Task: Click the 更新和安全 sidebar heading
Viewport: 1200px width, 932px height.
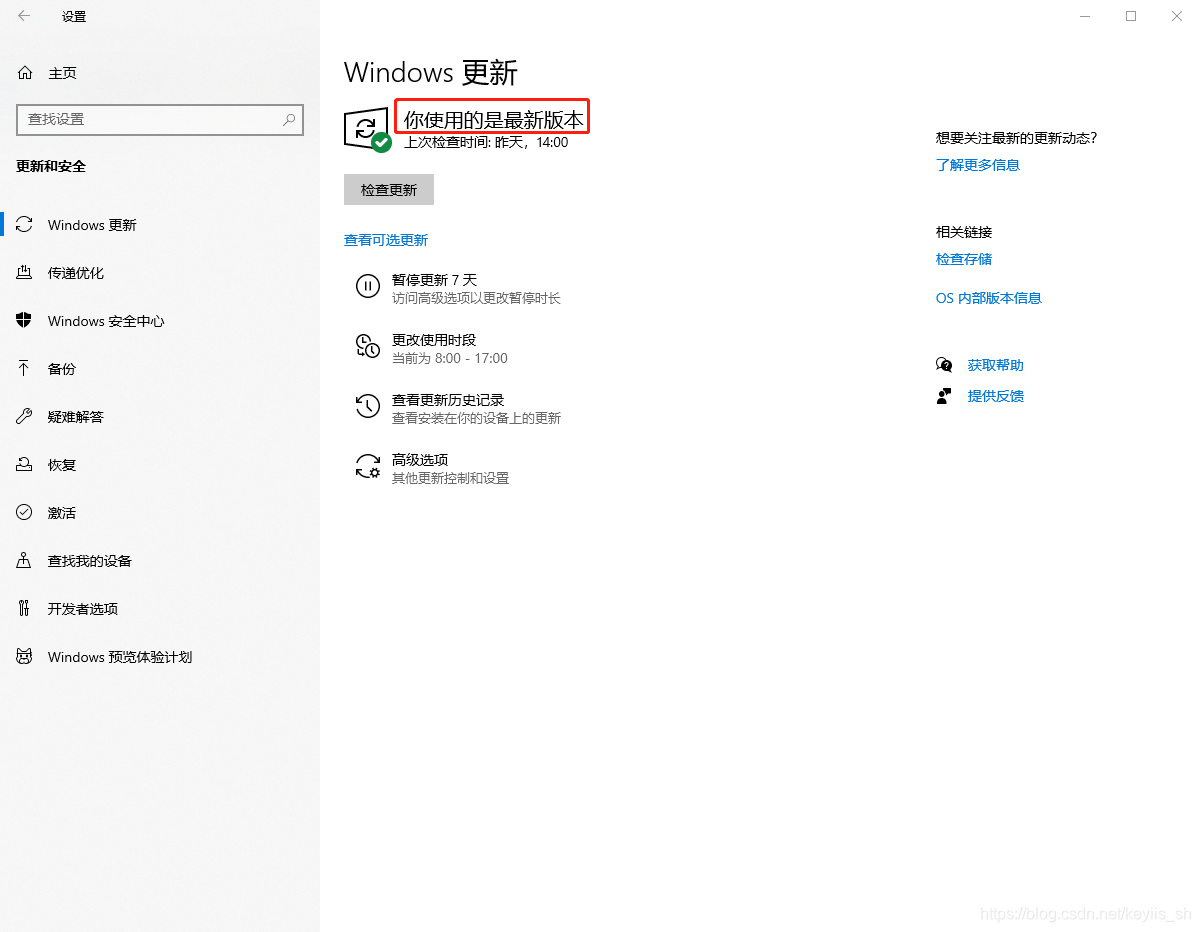Action: [51, 166]
